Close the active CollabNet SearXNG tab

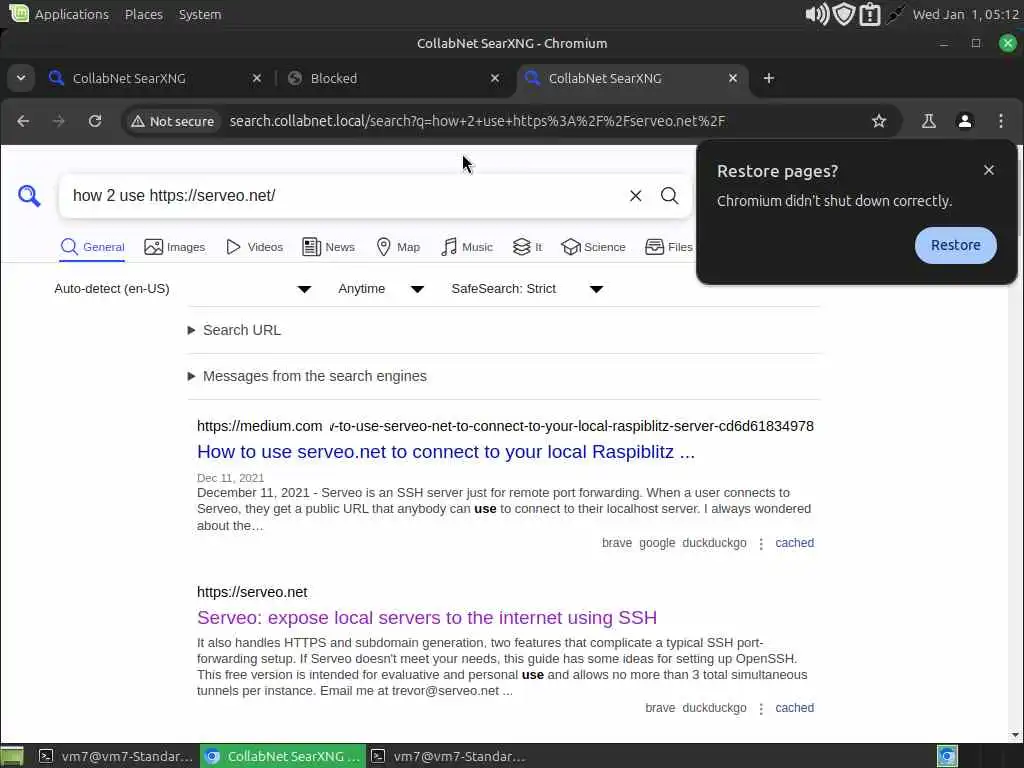click(733, 78)
